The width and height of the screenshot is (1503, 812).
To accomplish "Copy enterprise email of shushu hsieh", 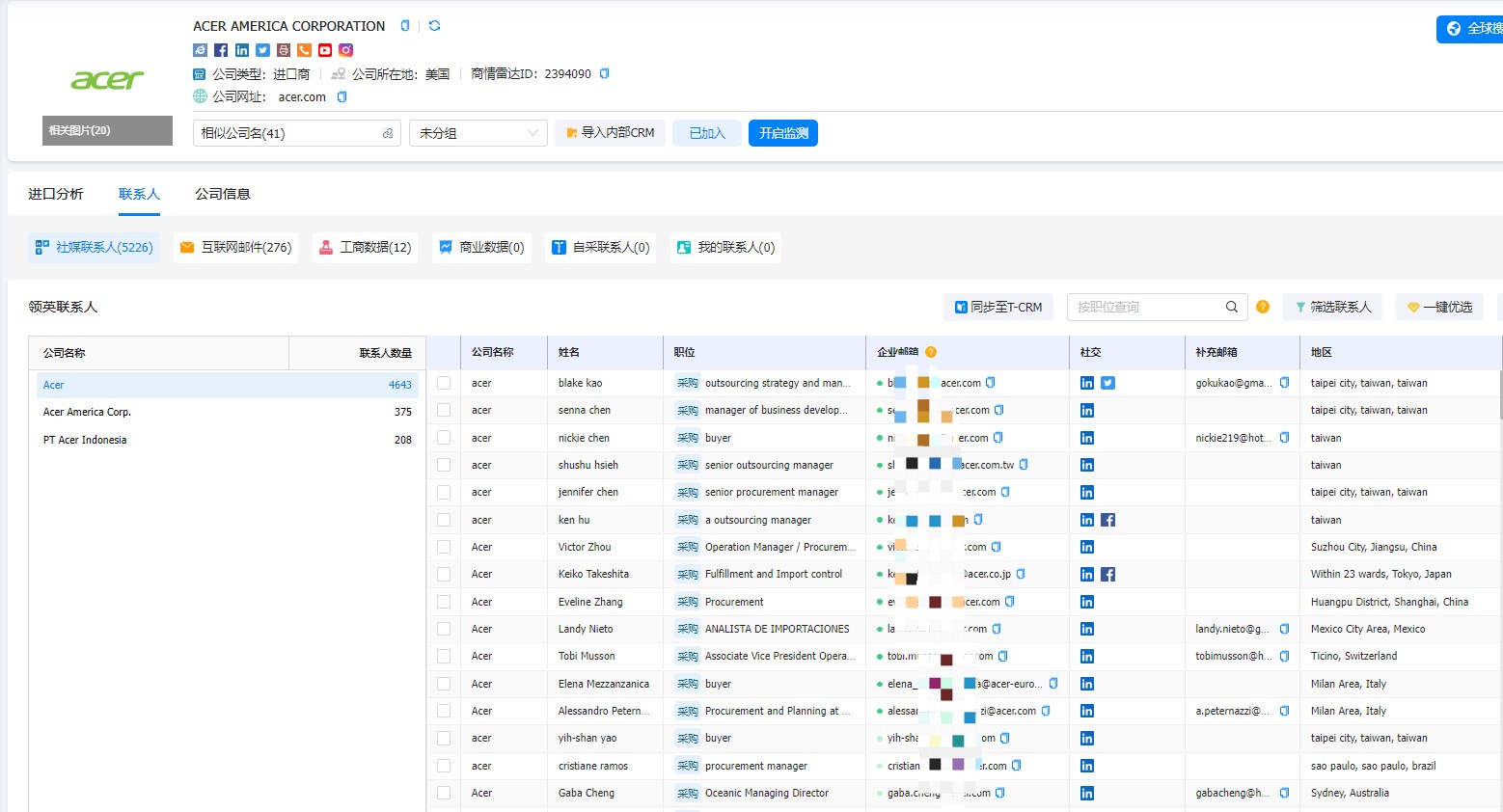I will tap(1024, 465).
